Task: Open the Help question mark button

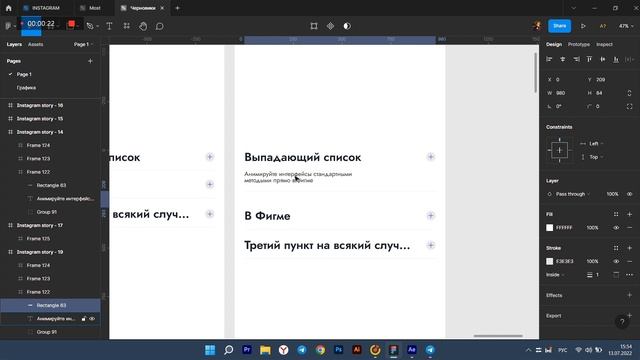Action: point(622,322)
